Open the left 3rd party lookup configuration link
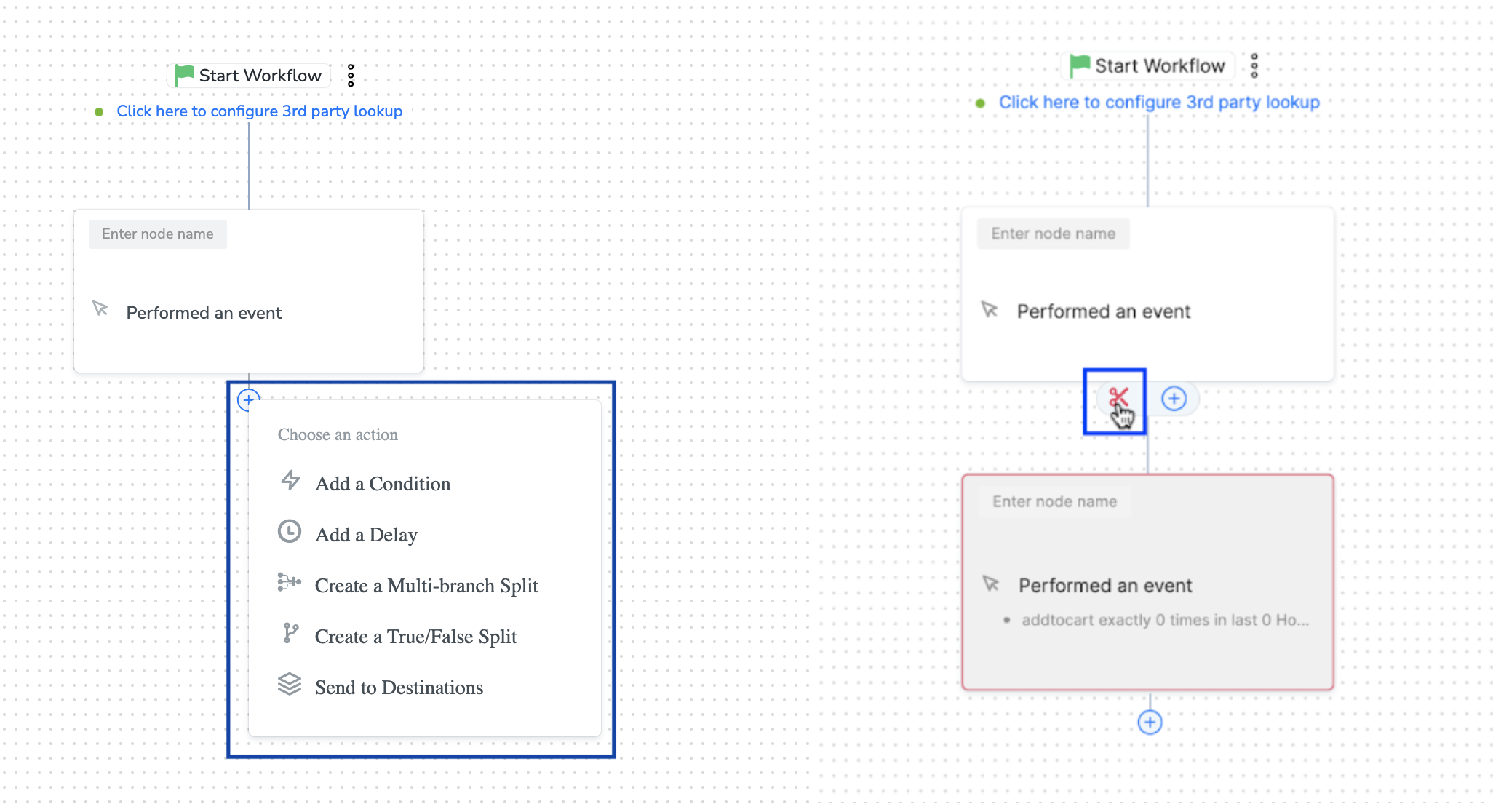The image size is (1493, 812). tap(259, 111)
